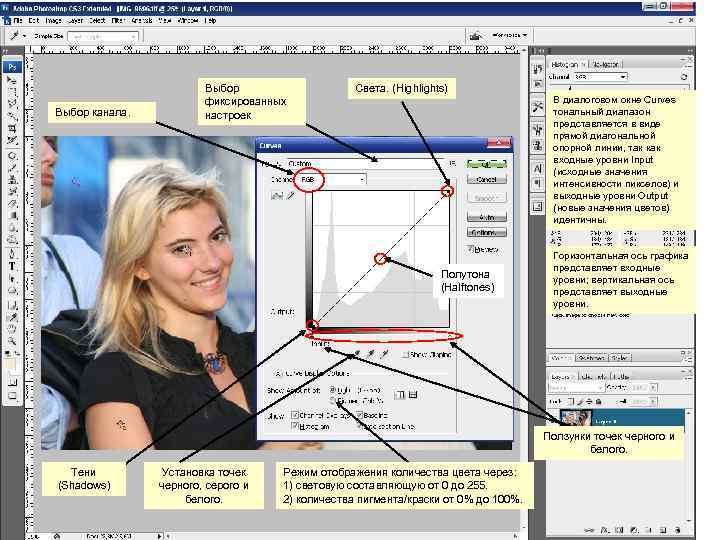The image size is (720, 540).
Task: Open the Custom preset dropdown in Curves
Action: [365, 163]
